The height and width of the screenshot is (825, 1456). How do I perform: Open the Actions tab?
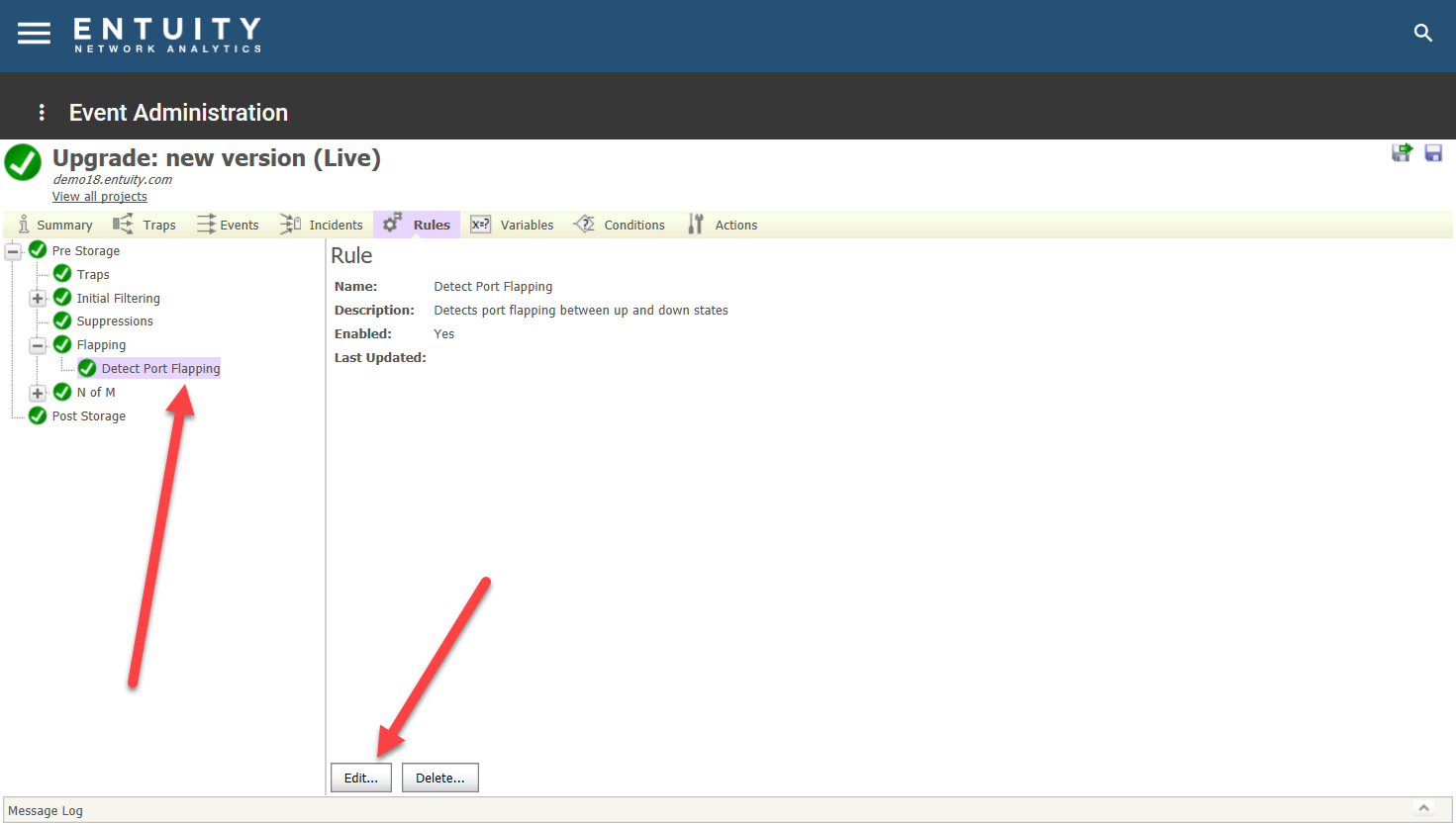(723, 225)
